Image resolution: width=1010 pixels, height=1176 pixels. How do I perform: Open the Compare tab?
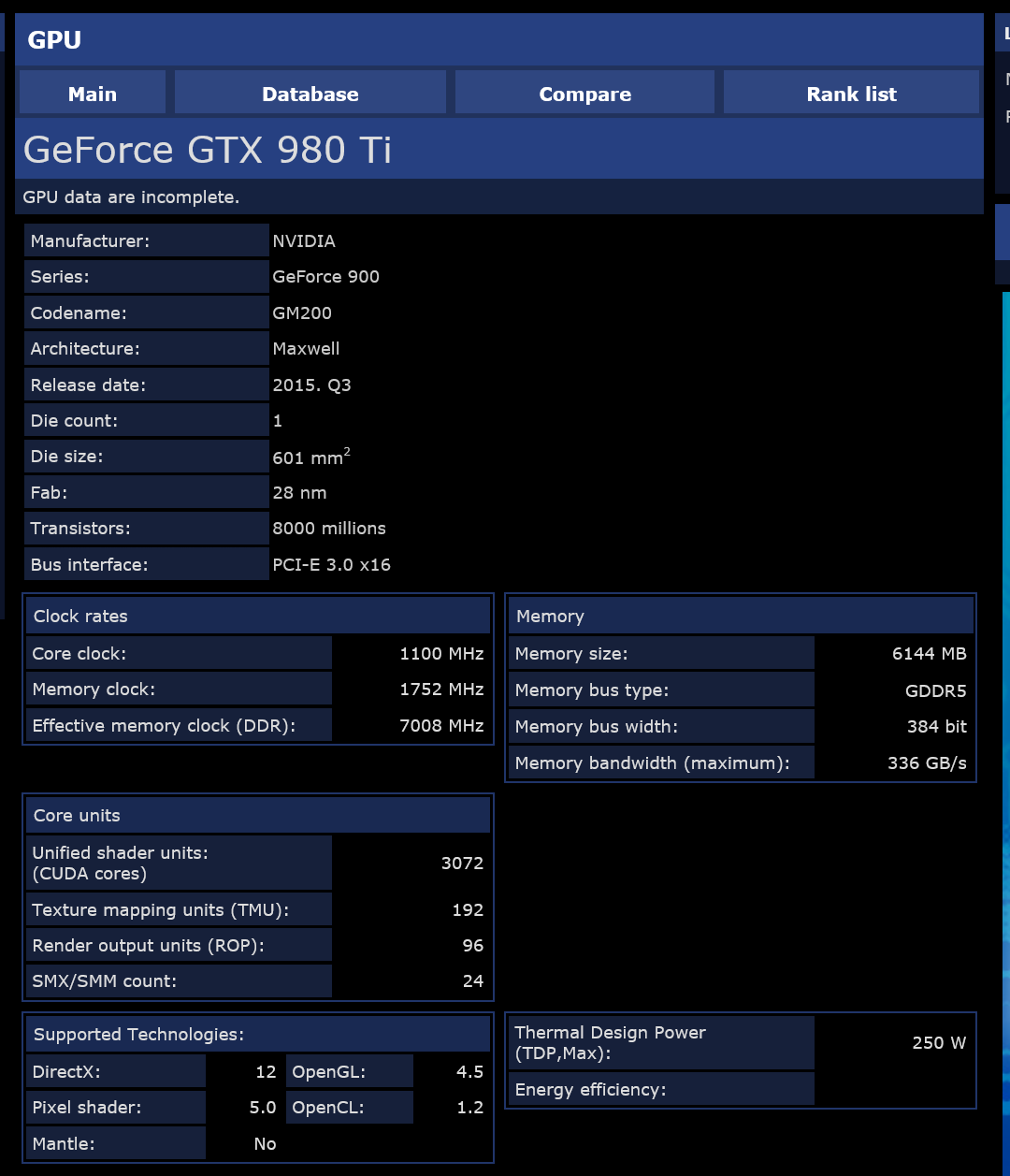point(585,94)
